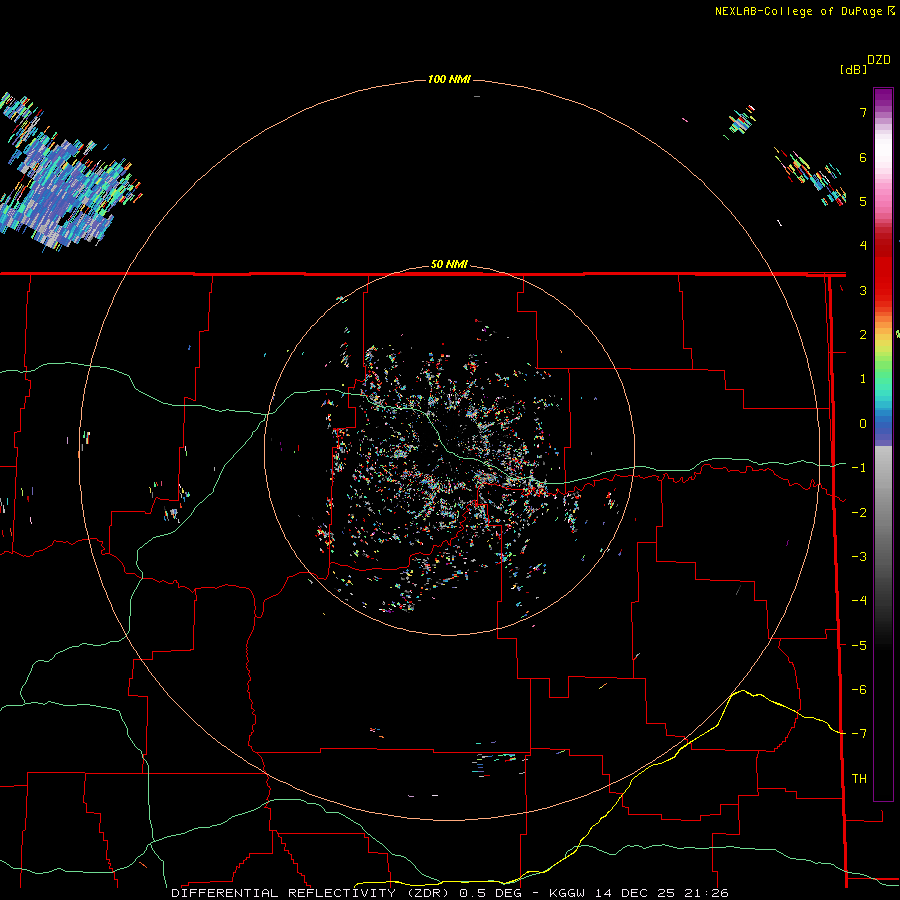Click the -2 value on color scale
900x900 pixels.
point(859,513)
